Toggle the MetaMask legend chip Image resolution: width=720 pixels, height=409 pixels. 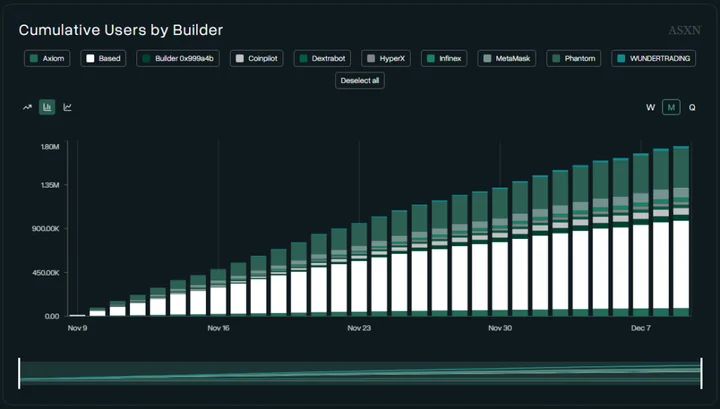pos(506,58)
